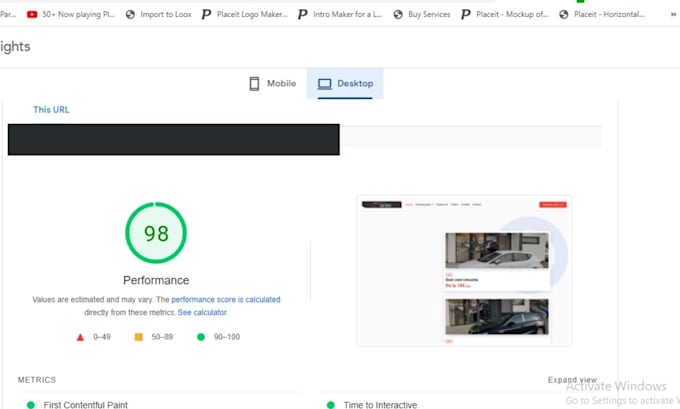Click the mobile phone icon

tap(255, 84)
